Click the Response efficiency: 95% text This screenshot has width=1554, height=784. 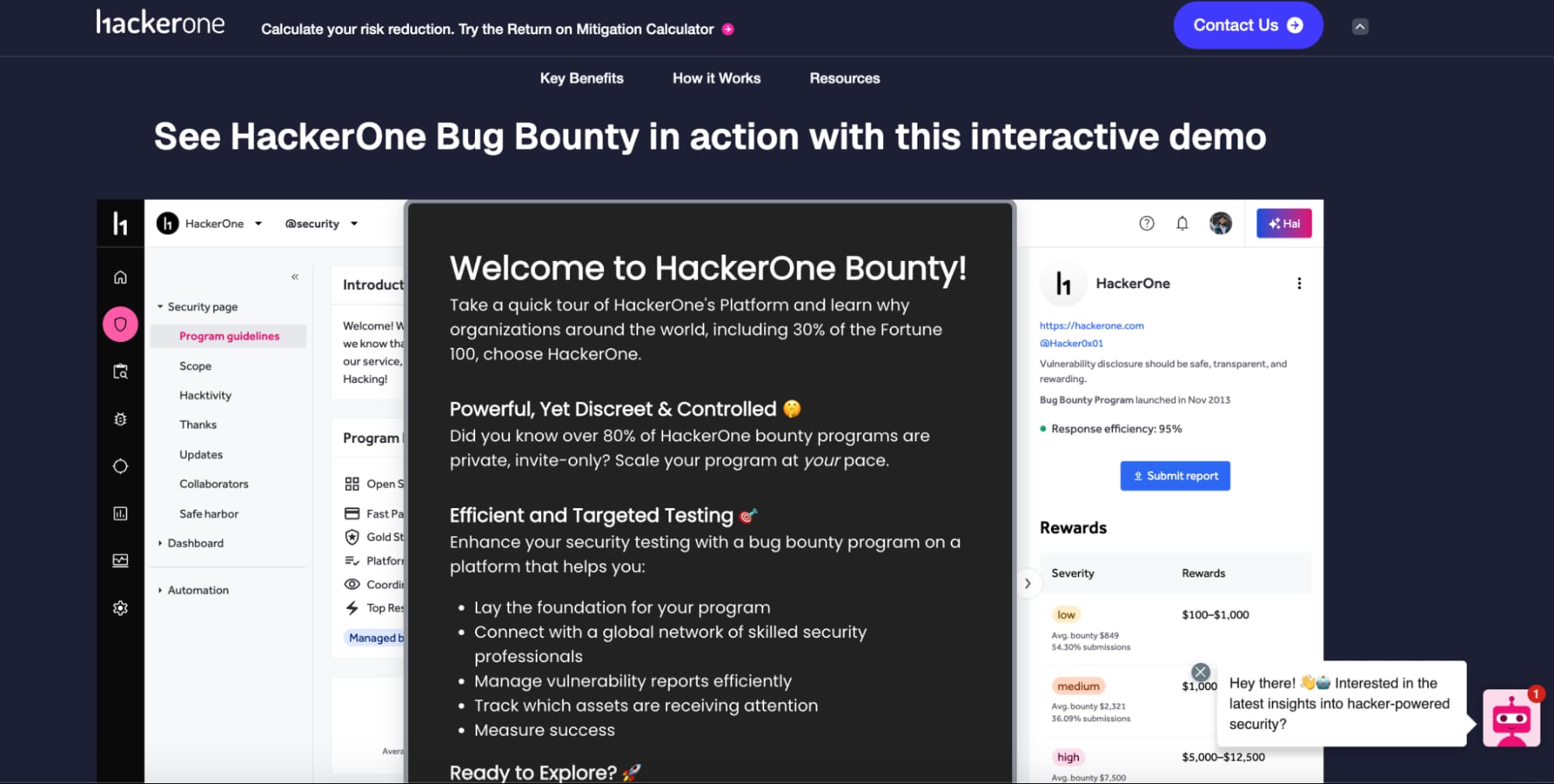tap(1116, 429)
